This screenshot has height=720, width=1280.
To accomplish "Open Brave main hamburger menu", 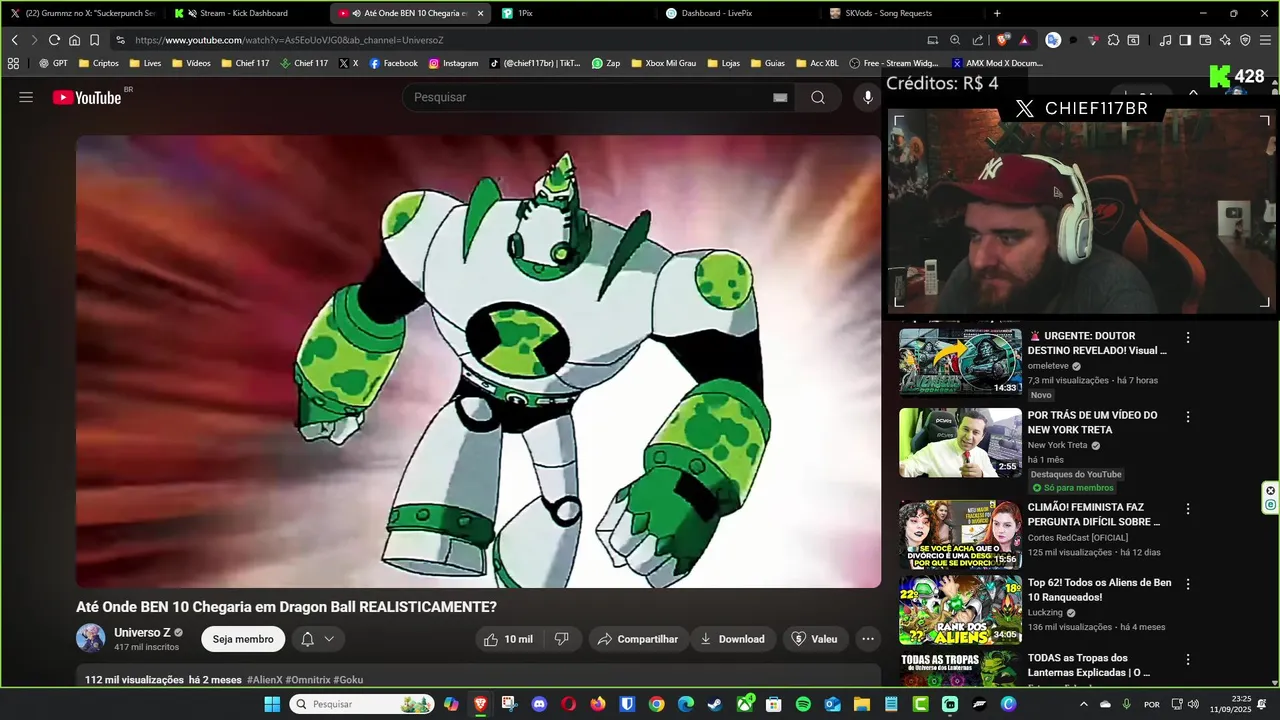I will coord(1265,40).
